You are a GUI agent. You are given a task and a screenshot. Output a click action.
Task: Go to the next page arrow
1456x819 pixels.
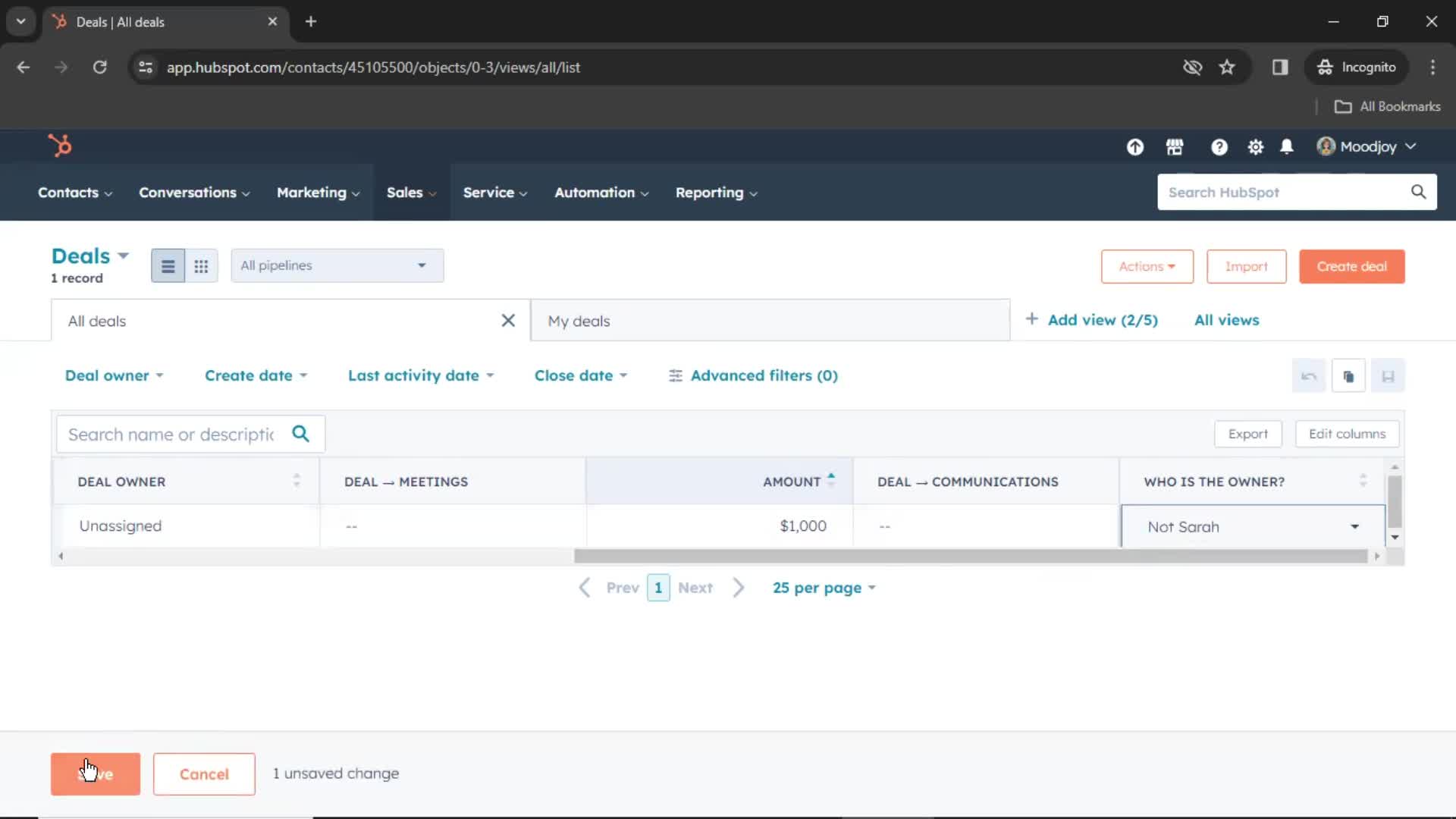739,588
